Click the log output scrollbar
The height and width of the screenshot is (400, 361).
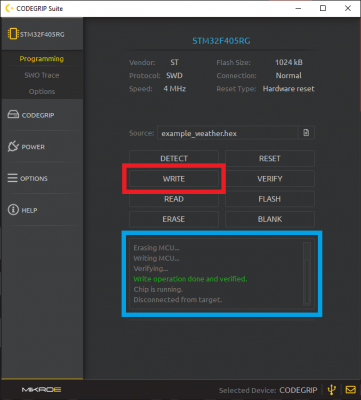tap(307, 274)
